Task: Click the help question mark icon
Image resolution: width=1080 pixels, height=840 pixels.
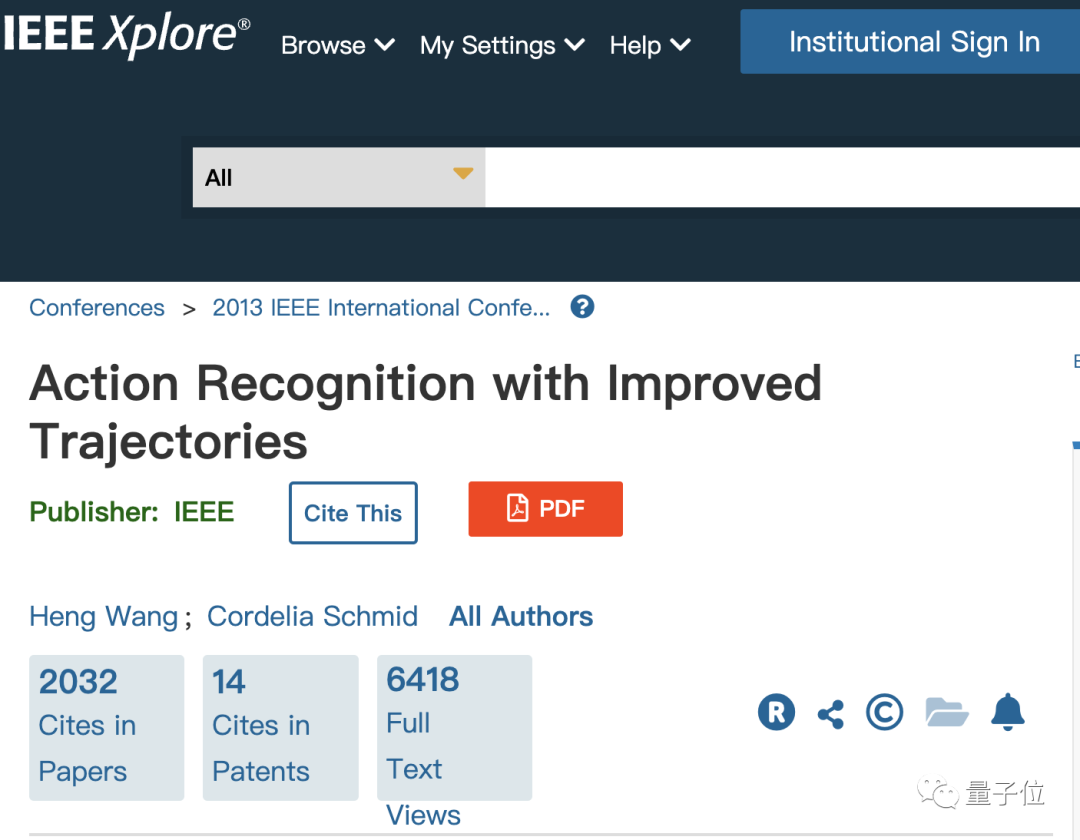Action: point(582,307)
